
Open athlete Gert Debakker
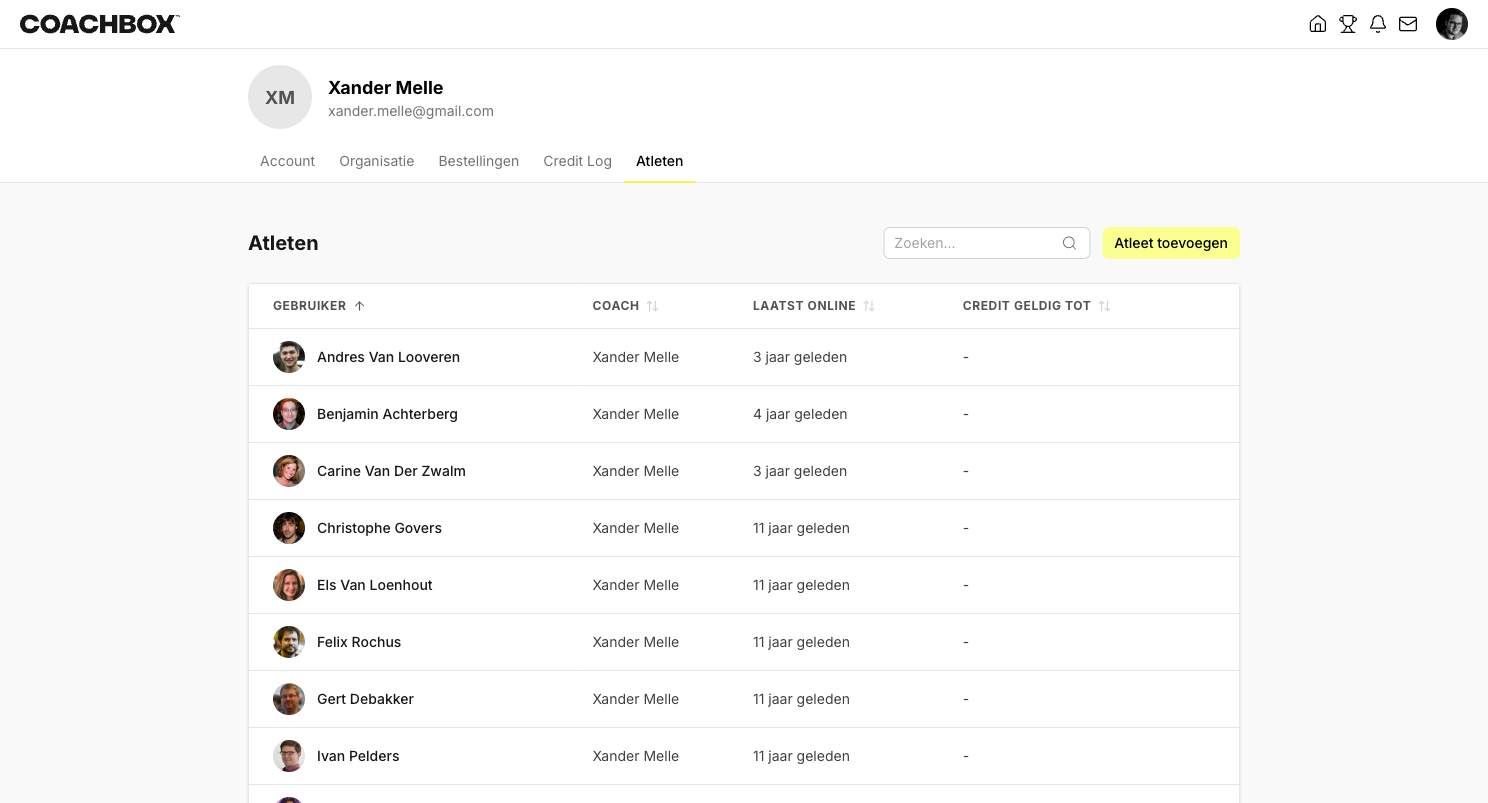tap(365, 699)
